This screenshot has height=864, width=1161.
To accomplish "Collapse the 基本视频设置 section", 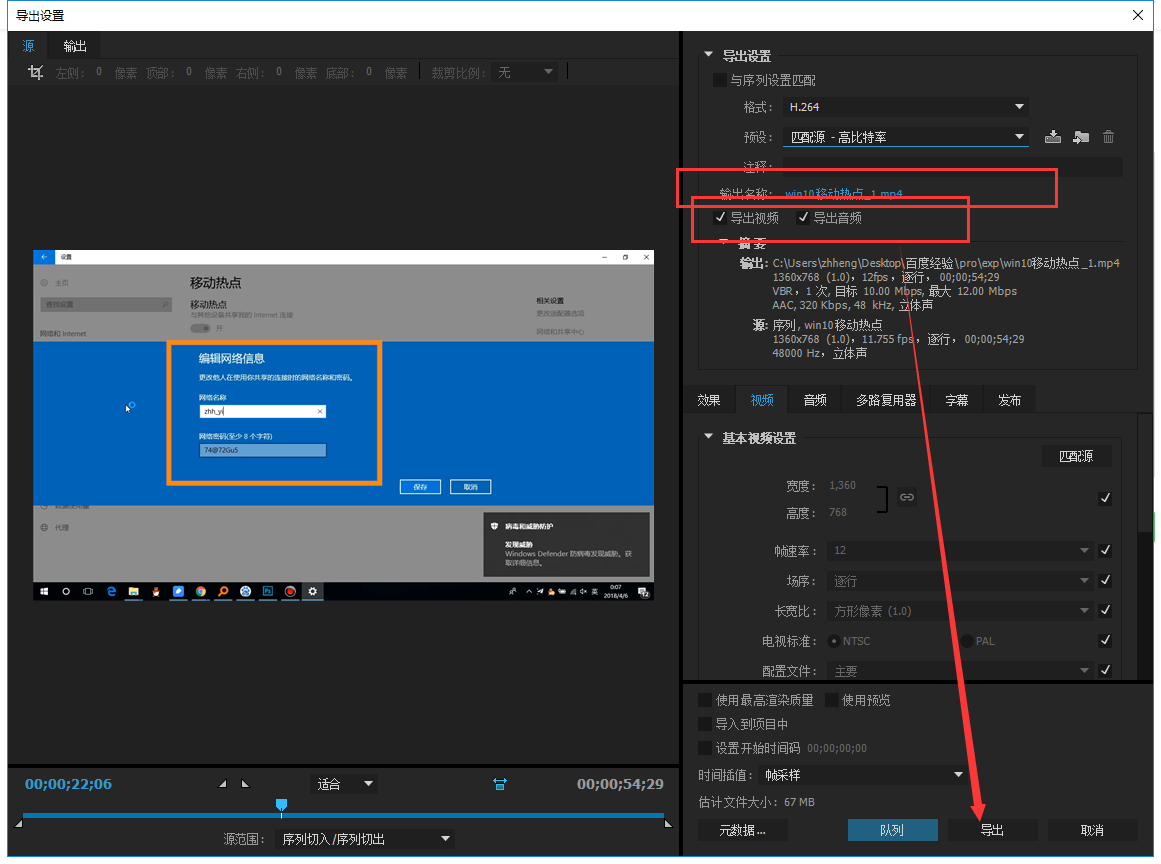I will point(709,437).
